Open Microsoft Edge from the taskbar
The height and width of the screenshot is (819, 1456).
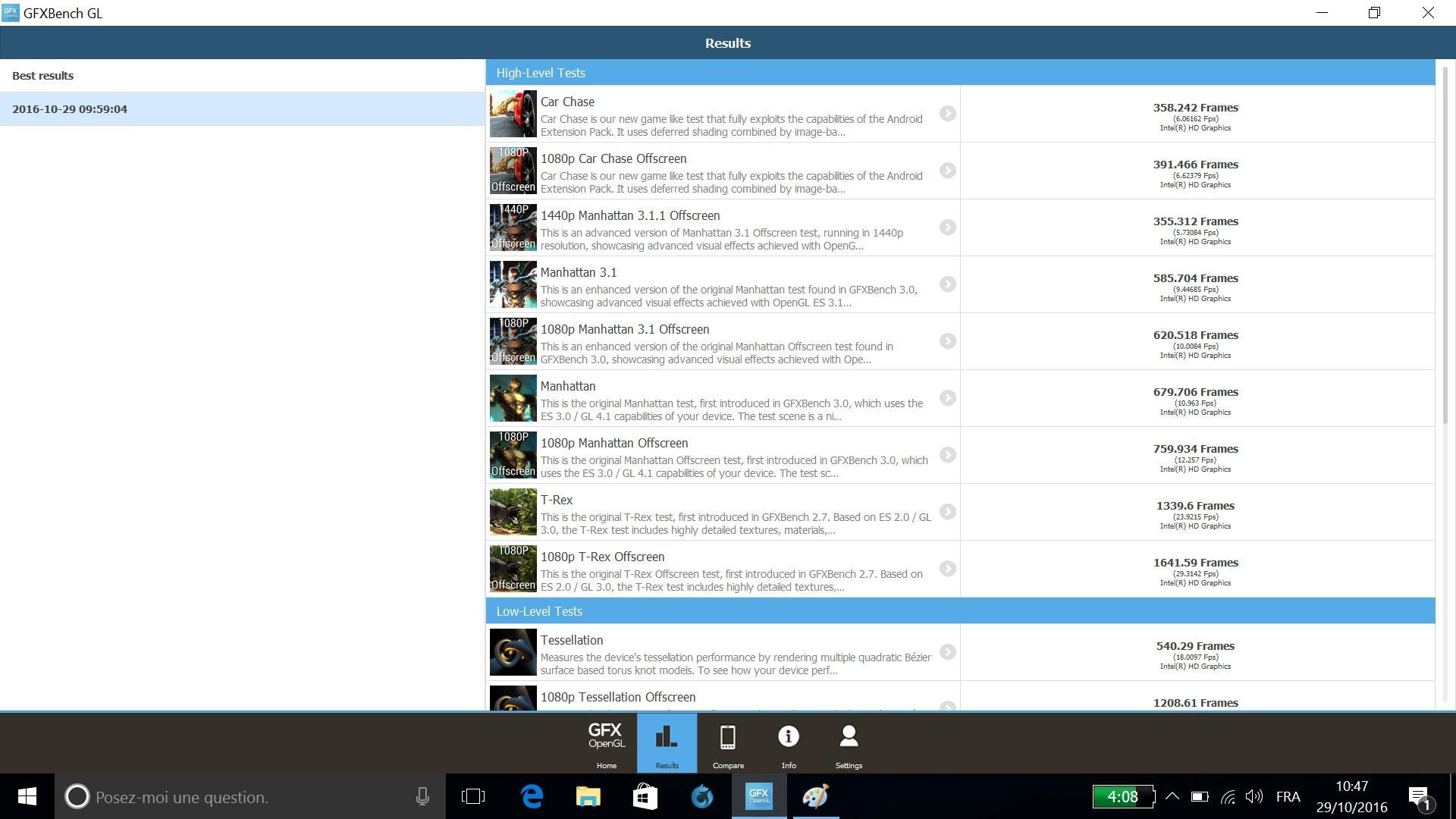532,797
